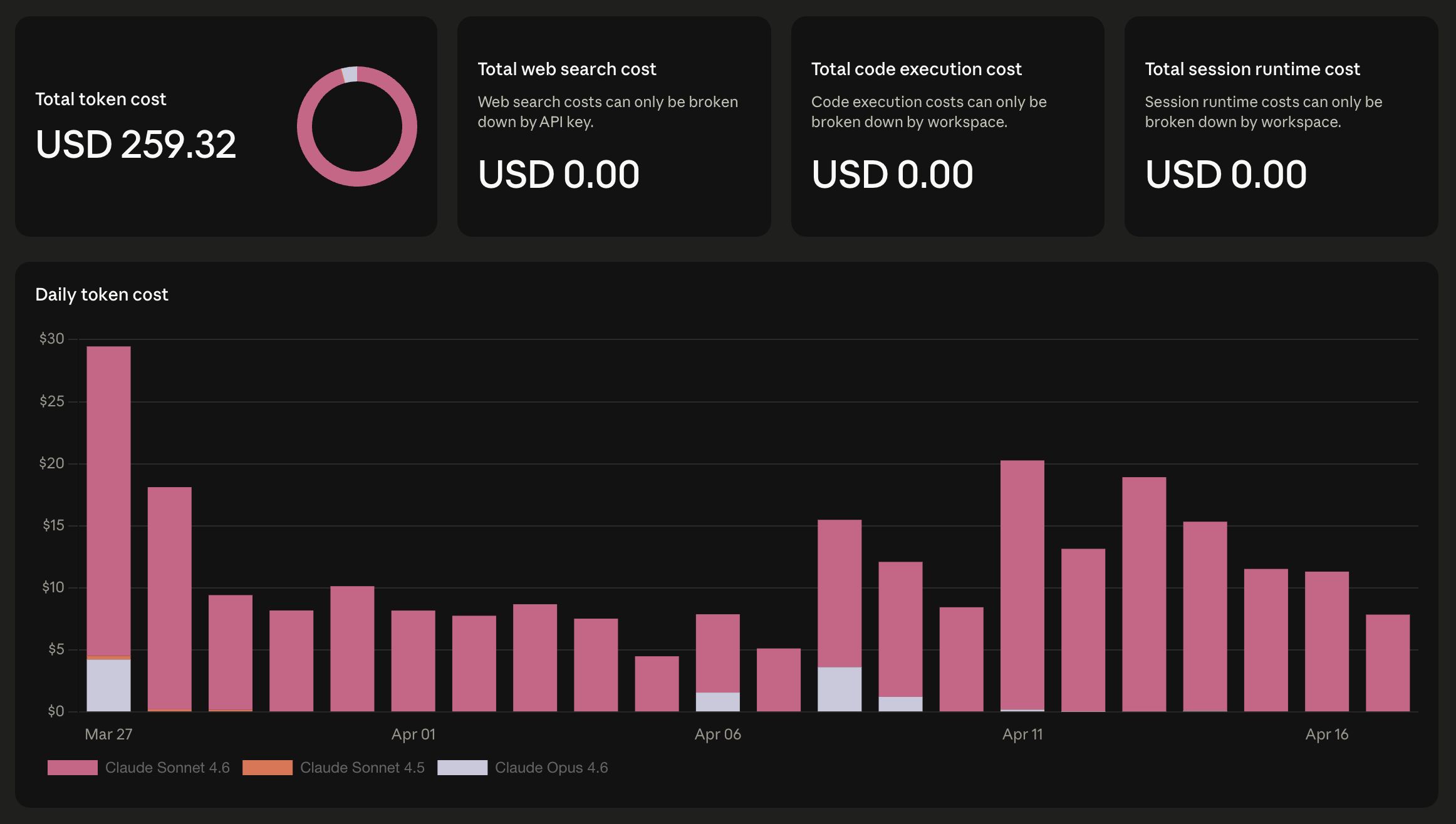The height and width of the screenshot is (824, 1456).
Task: Click the Apr 16 date label
Action: [1326, 734]
